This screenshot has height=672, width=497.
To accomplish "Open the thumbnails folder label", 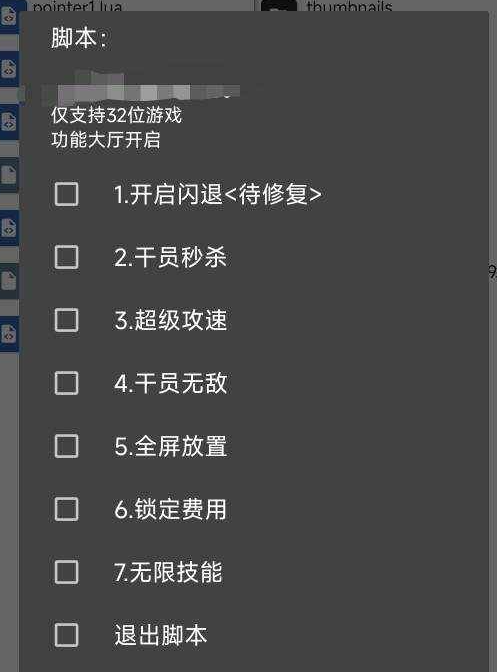I will 349,6.
